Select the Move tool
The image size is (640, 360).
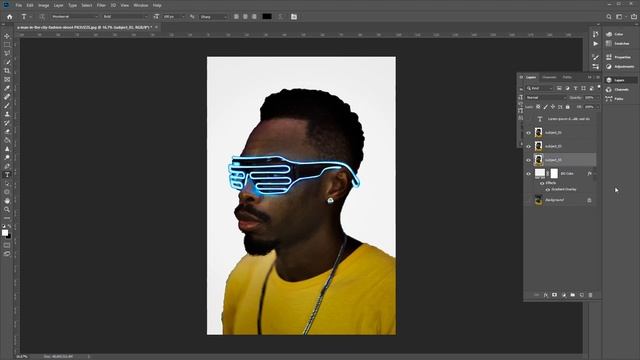click(7, 36)
